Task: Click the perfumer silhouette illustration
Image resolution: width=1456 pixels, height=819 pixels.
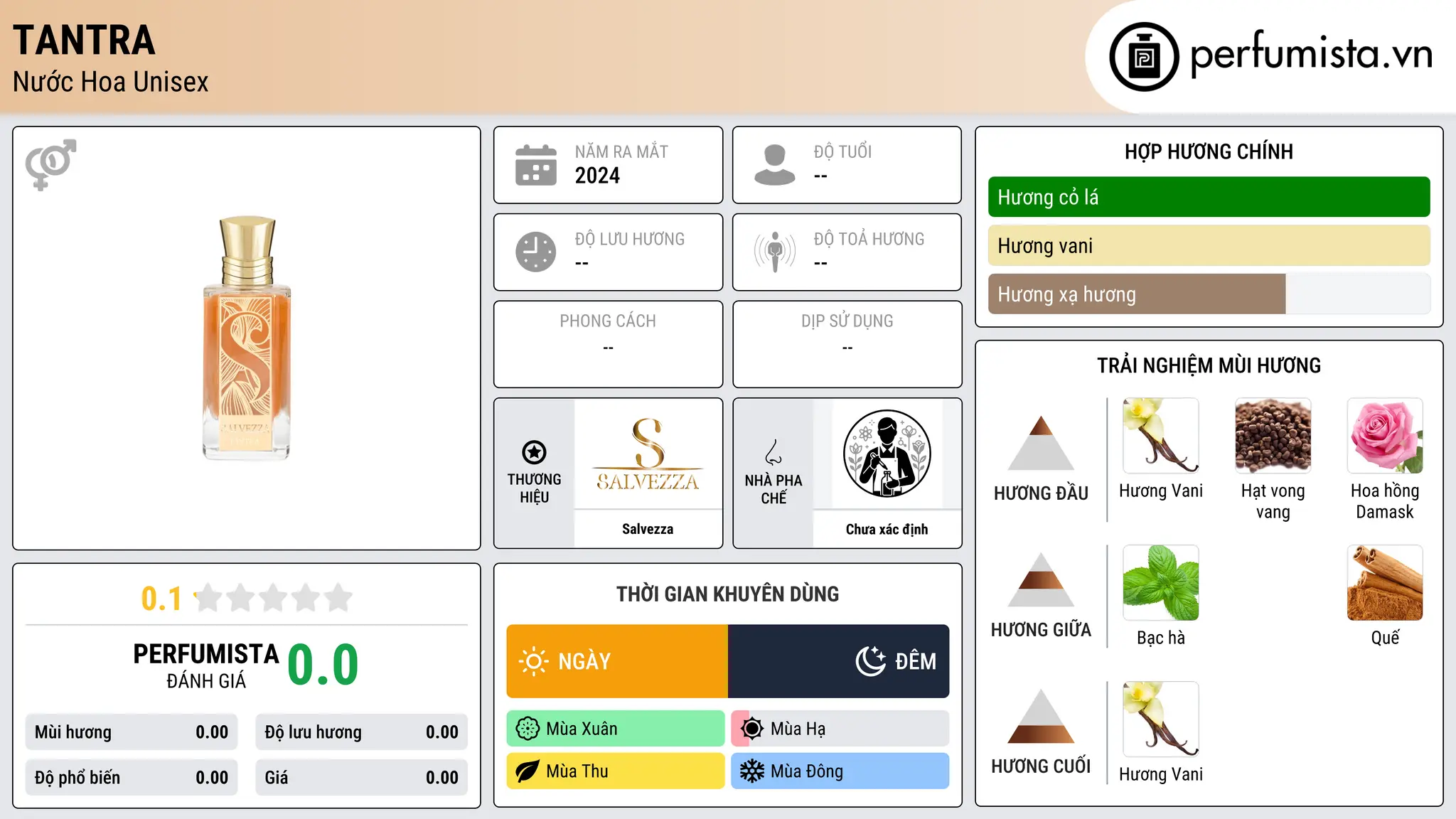Action: [887, 454]
